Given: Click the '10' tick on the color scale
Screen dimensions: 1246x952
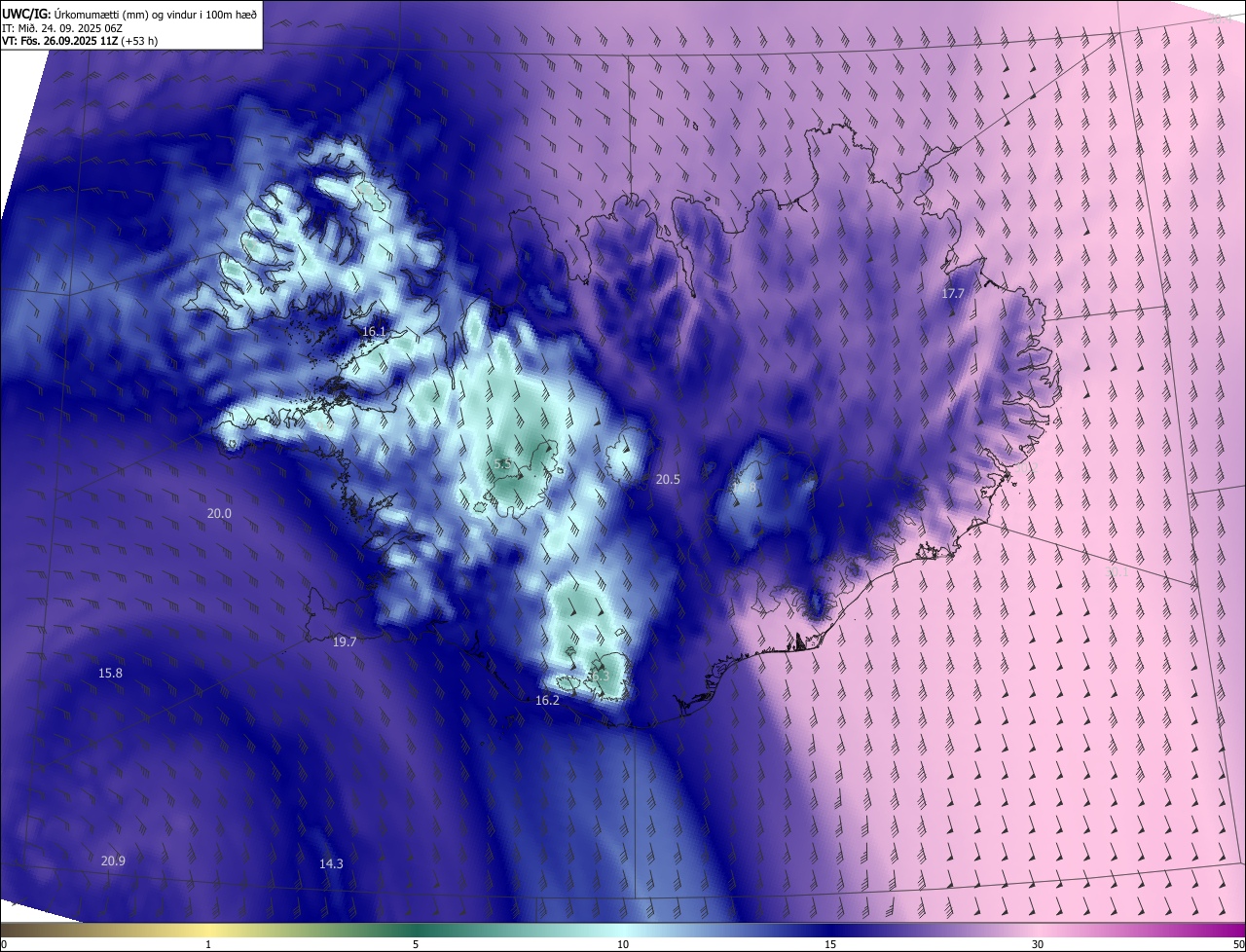Looking at the screenshot, I should 623,944.
